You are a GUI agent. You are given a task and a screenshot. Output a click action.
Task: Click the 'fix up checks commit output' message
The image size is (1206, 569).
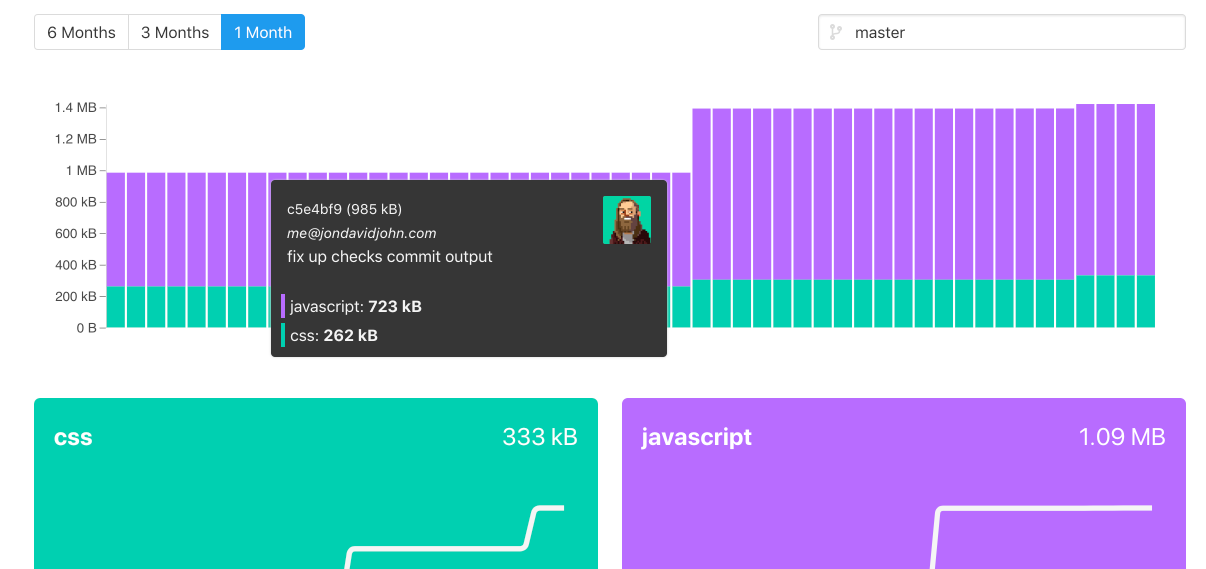pyautogui.click(x=389, y=257)
